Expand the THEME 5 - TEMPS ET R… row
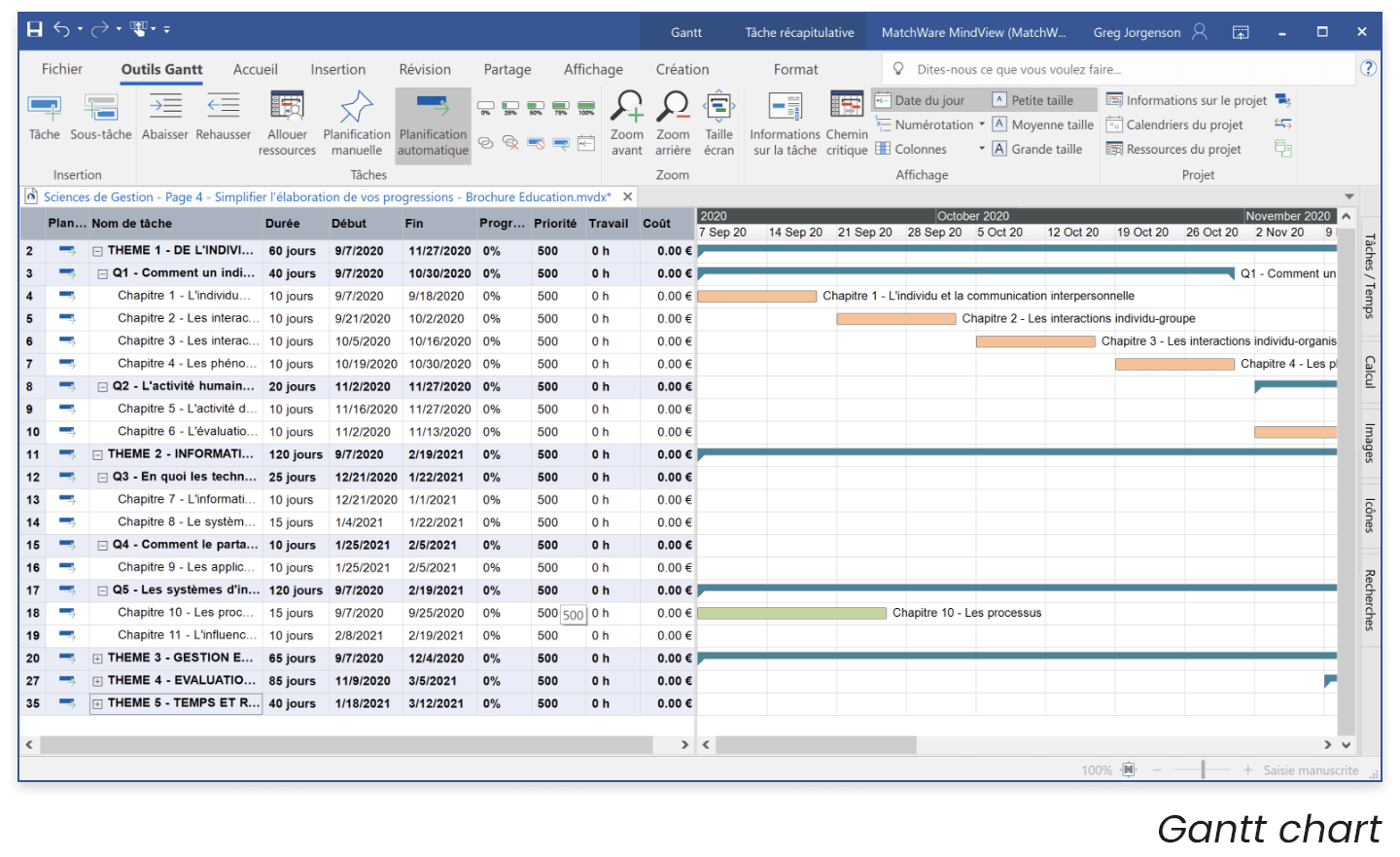Screen dimensions: 1400x857 click(97, 703)
